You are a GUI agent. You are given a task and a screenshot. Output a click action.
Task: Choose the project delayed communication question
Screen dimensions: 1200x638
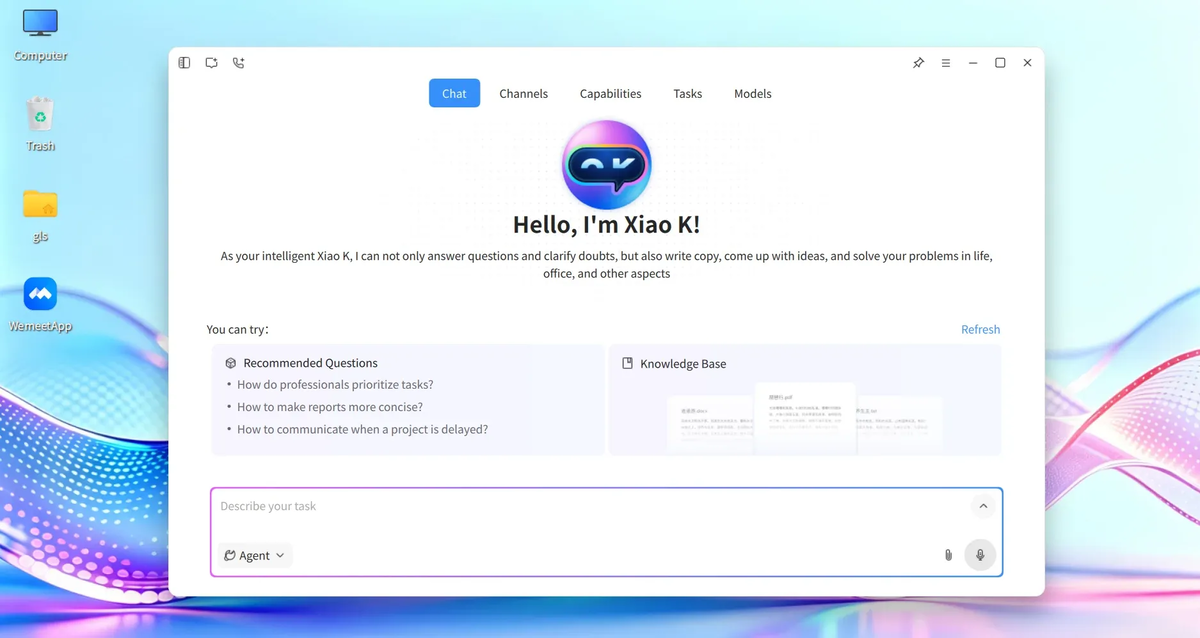click(362, 429)
